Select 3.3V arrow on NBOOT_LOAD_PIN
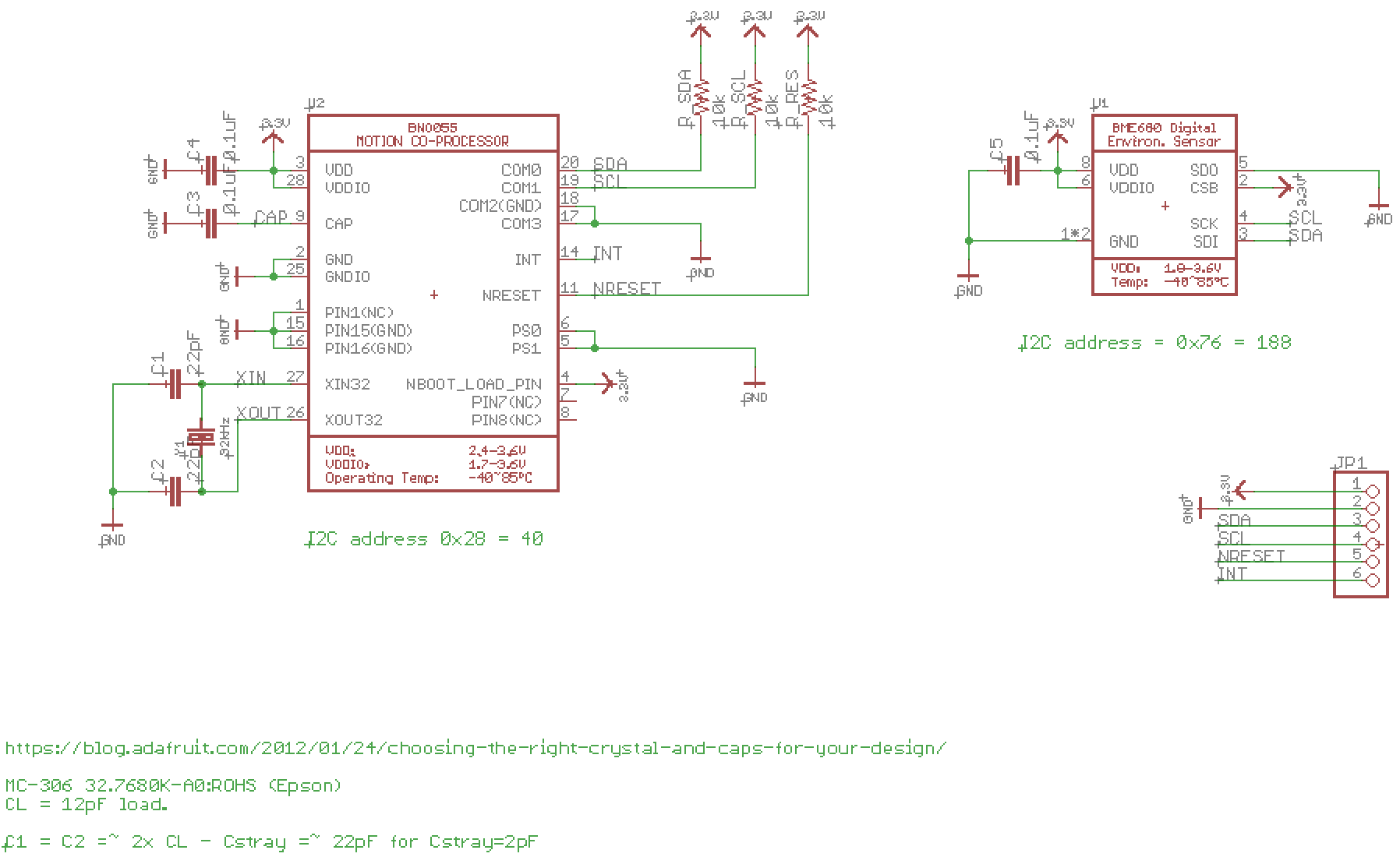1400x857 pixels. pyautogui.click(x=606, y=383)
